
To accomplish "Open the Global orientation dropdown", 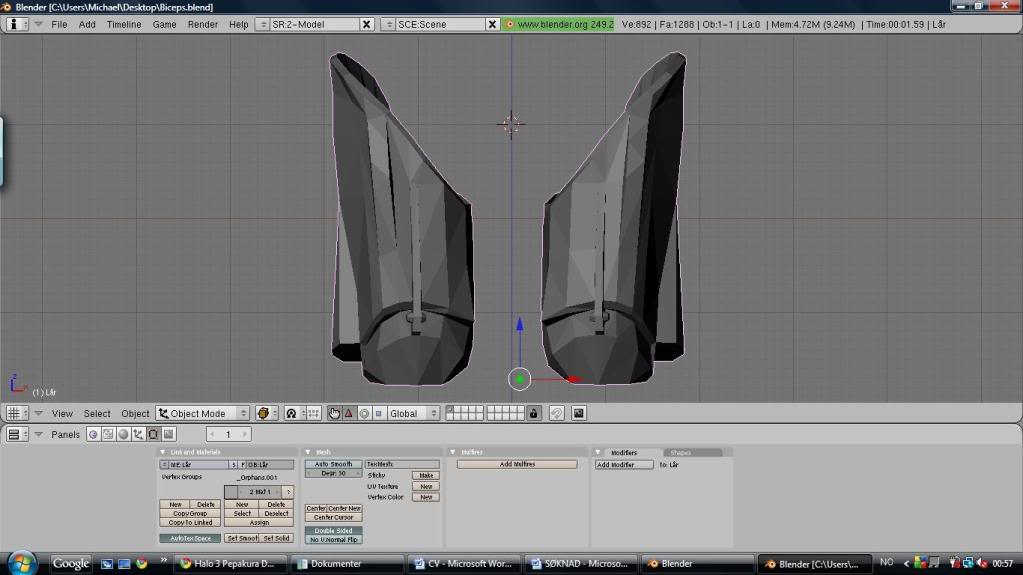I will point(413,413).
